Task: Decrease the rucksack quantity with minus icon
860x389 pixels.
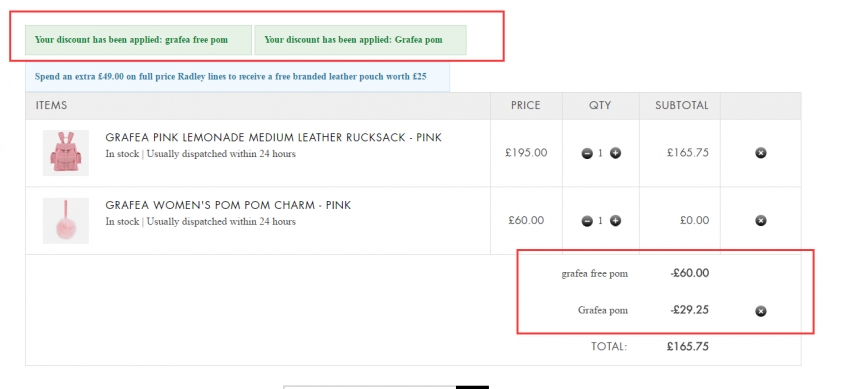Action: [x=587, y=154]
